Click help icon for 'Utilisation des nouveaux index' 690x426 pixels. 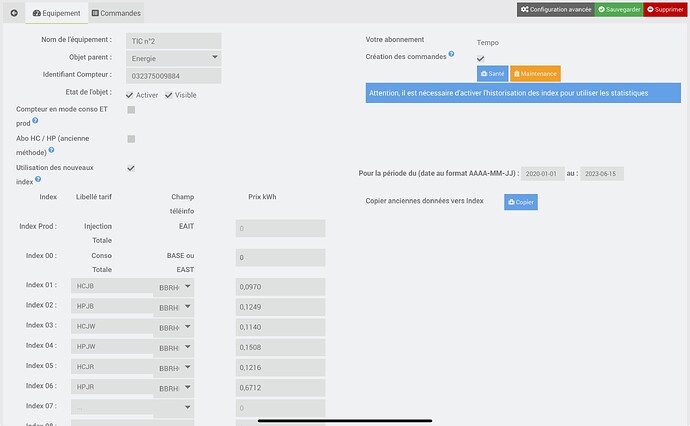36,180
